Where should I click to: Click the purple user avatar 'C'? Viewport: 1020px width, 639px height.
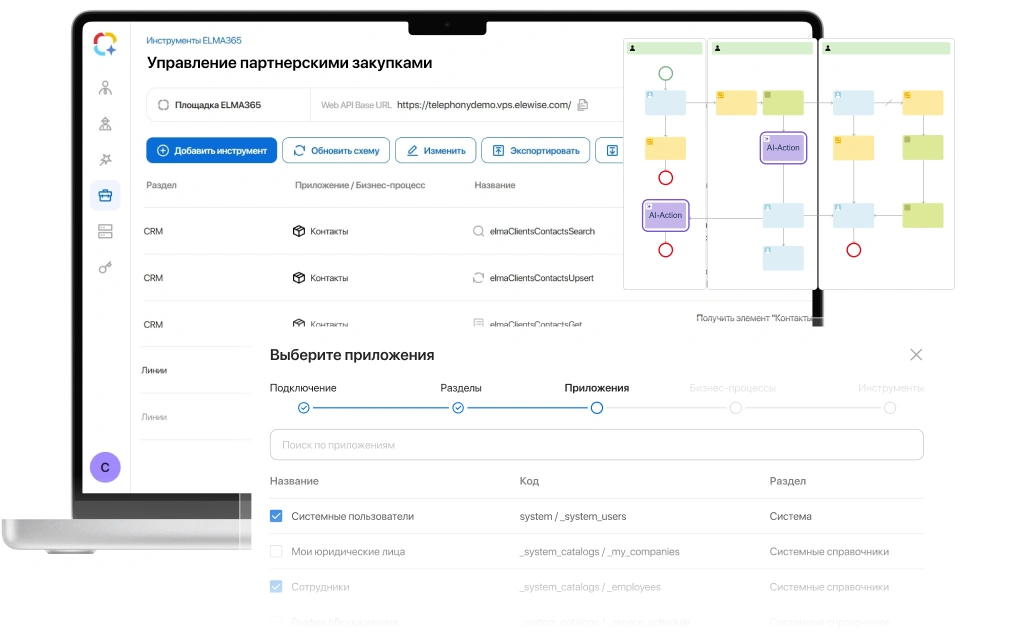[x=105, y=467]
